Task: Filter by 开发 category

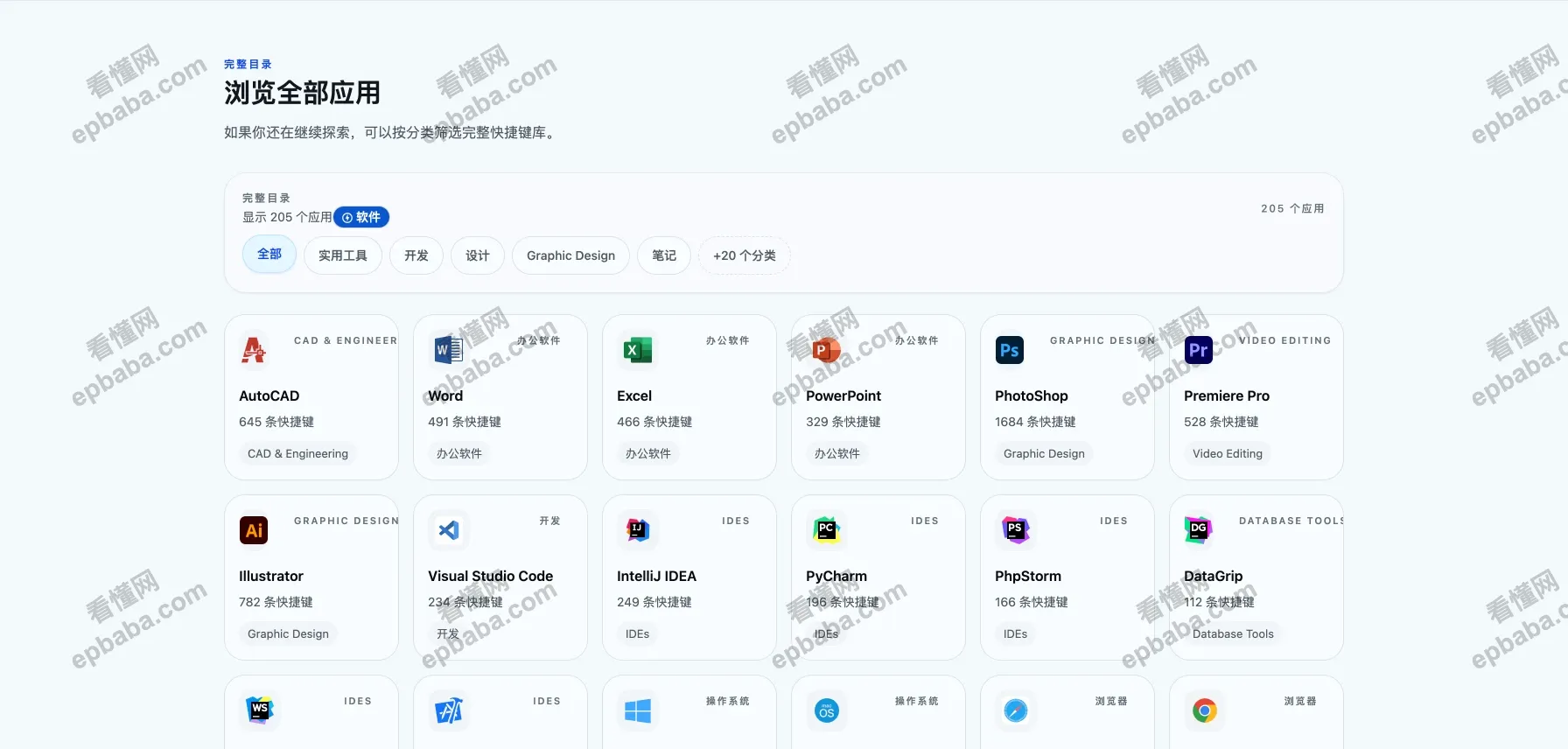Action: [416, 255]
